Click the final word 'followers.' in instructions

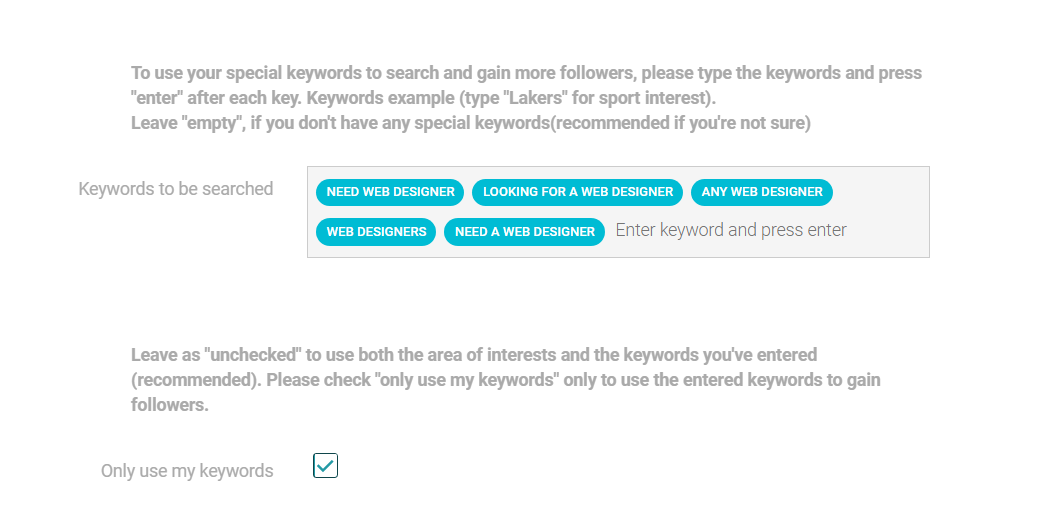point(170,405)
